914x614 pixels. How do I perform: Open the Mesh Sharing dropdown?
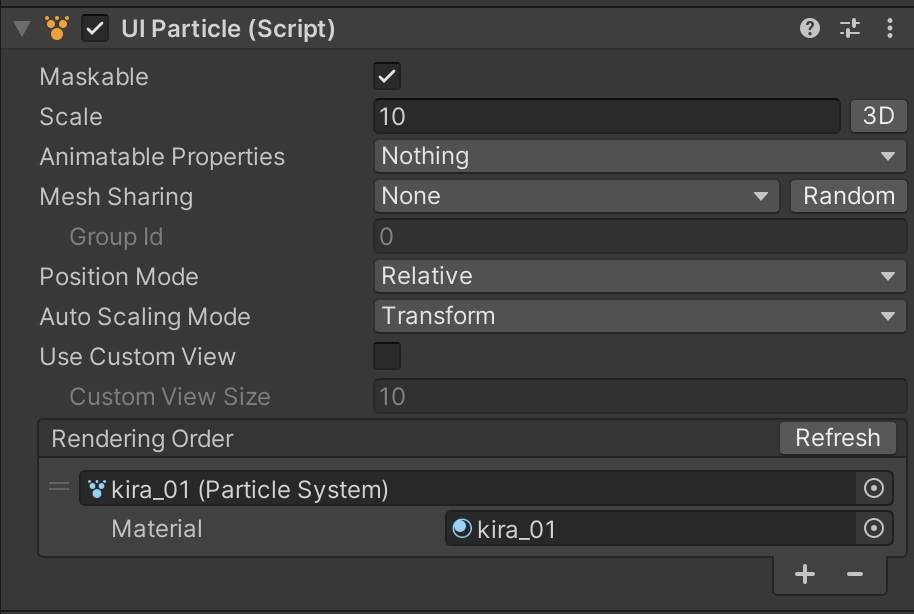[x=576, y=196]
